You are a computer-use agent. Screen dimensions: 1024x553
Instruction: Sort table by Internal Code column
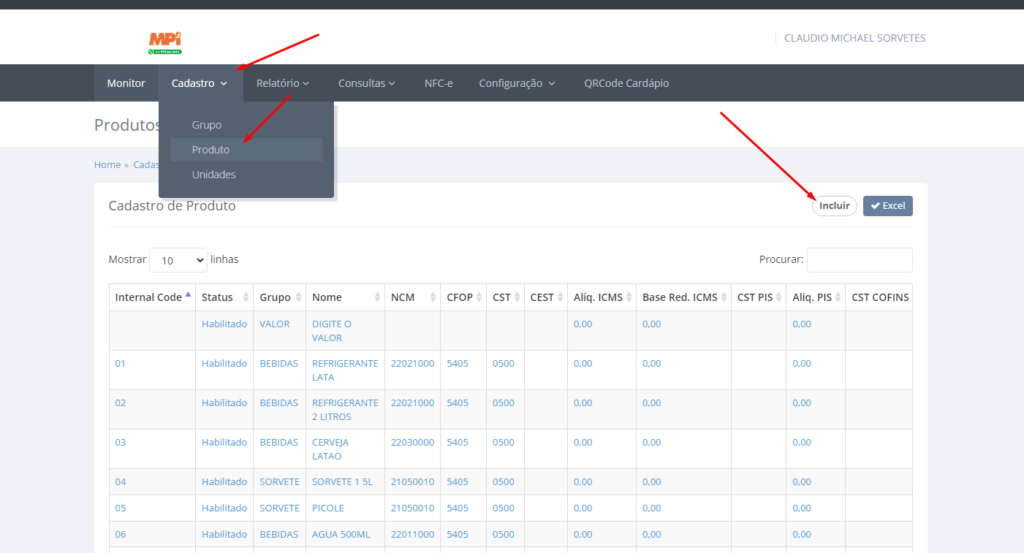pos(152,297)
